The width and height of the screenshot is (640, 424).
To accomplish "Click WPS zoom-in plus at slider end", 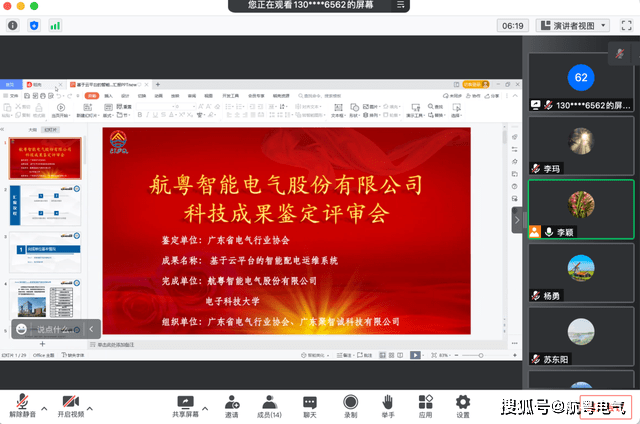I will 515,355.
